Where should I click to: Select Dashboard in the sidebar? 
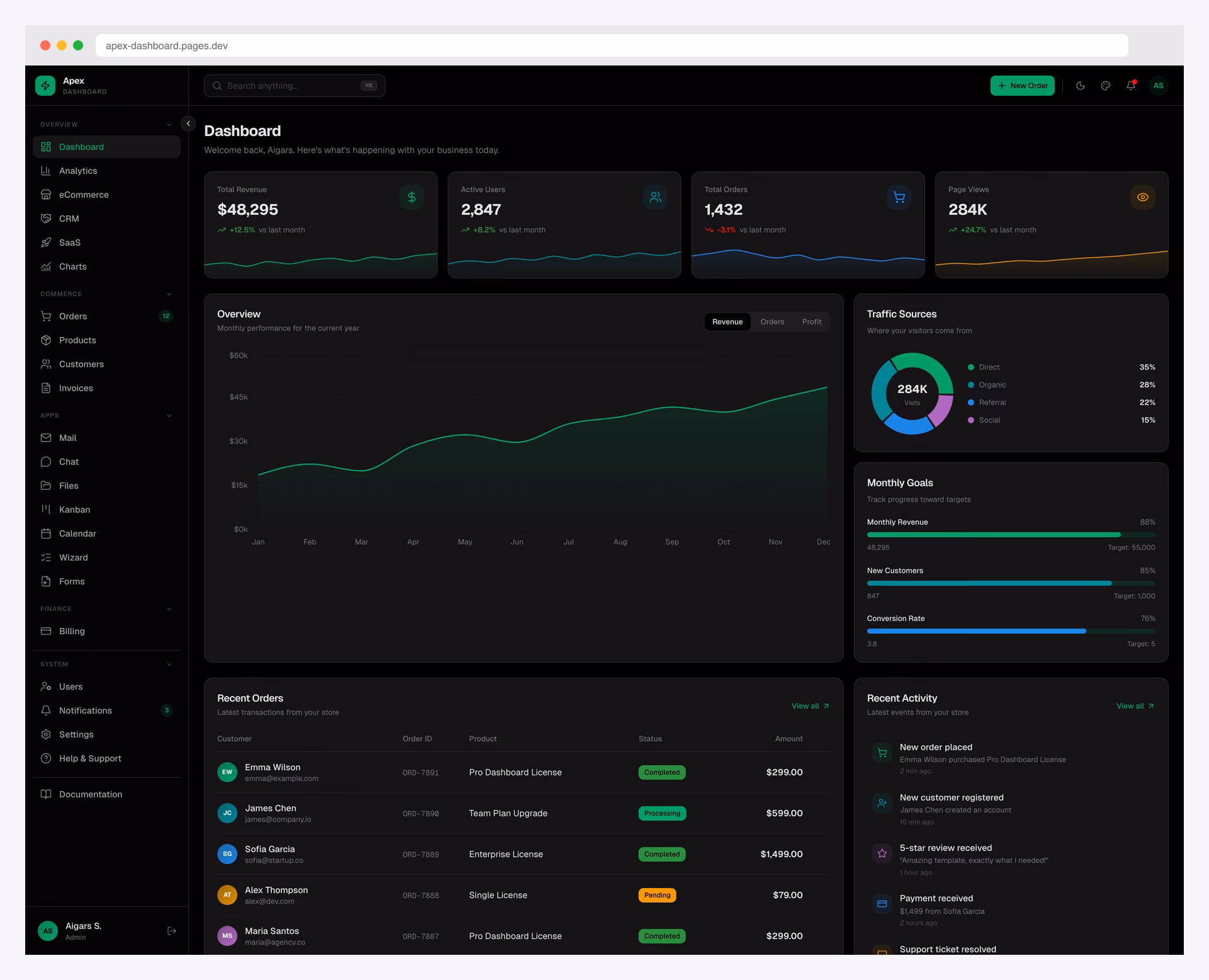click(106, 147)
